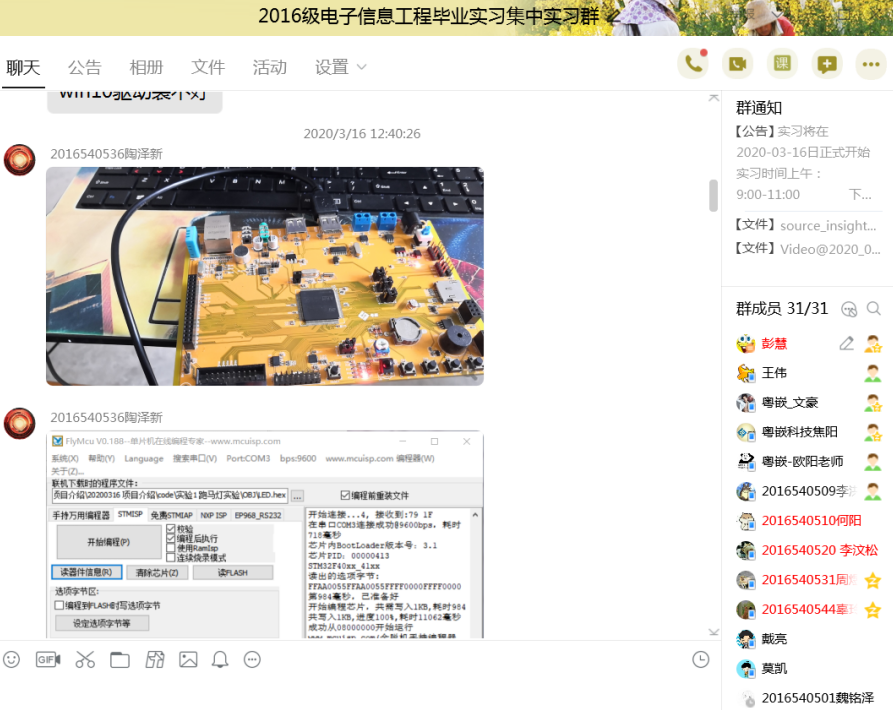Select the scissors screenshot tool

point(84,659)
